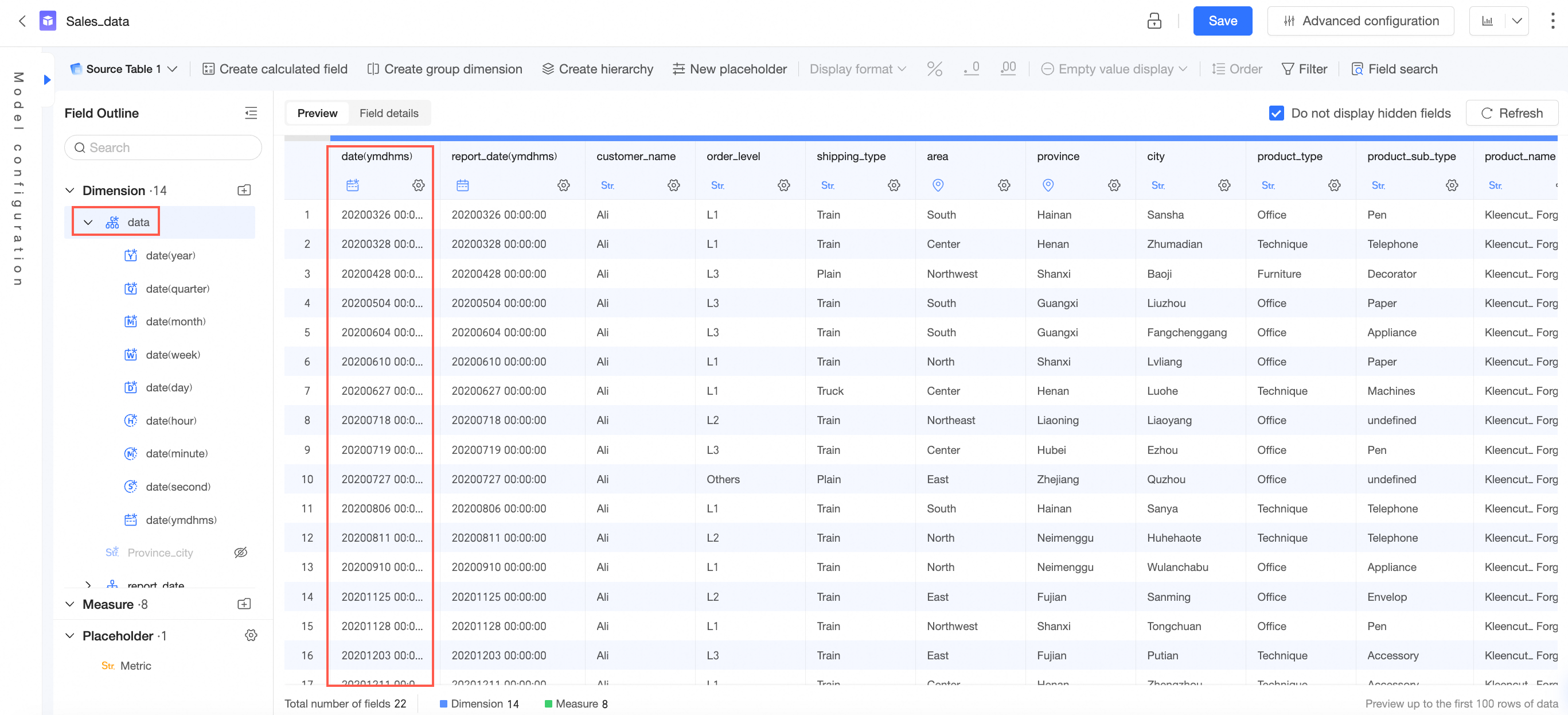Click the settings gear in date(ymdhms) column
Image resolution: width=1568 pixels, height=715 pixels.
coord(418,185)
